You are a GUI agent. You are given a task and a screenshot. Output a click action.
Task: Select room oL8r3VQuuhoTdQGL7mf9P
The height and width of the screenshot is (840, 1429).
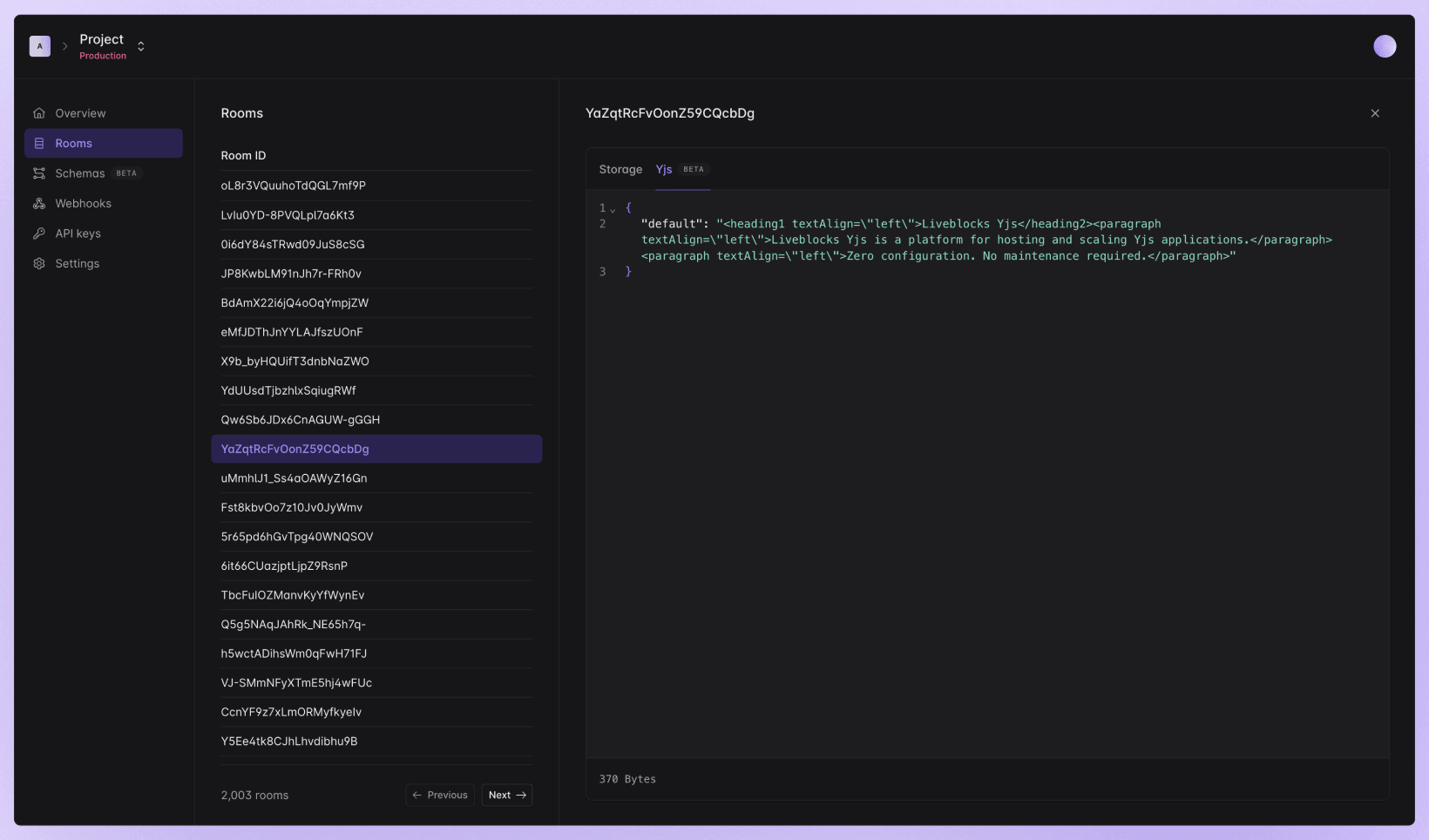pos(294,185)
